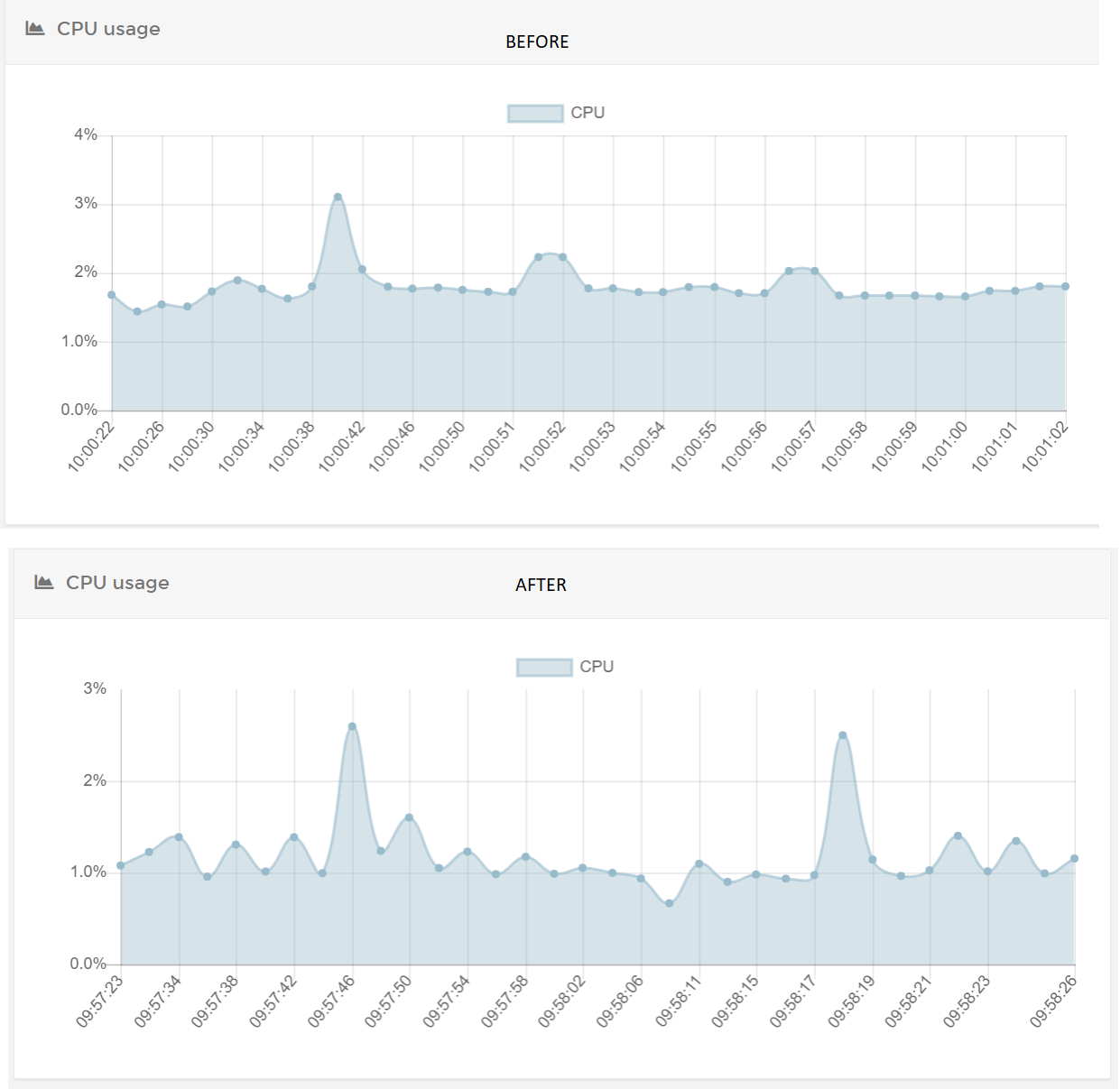Click the 09:57:23 x-axis label
This screenshot has width=1120, height=1089.
[100, 1001]
